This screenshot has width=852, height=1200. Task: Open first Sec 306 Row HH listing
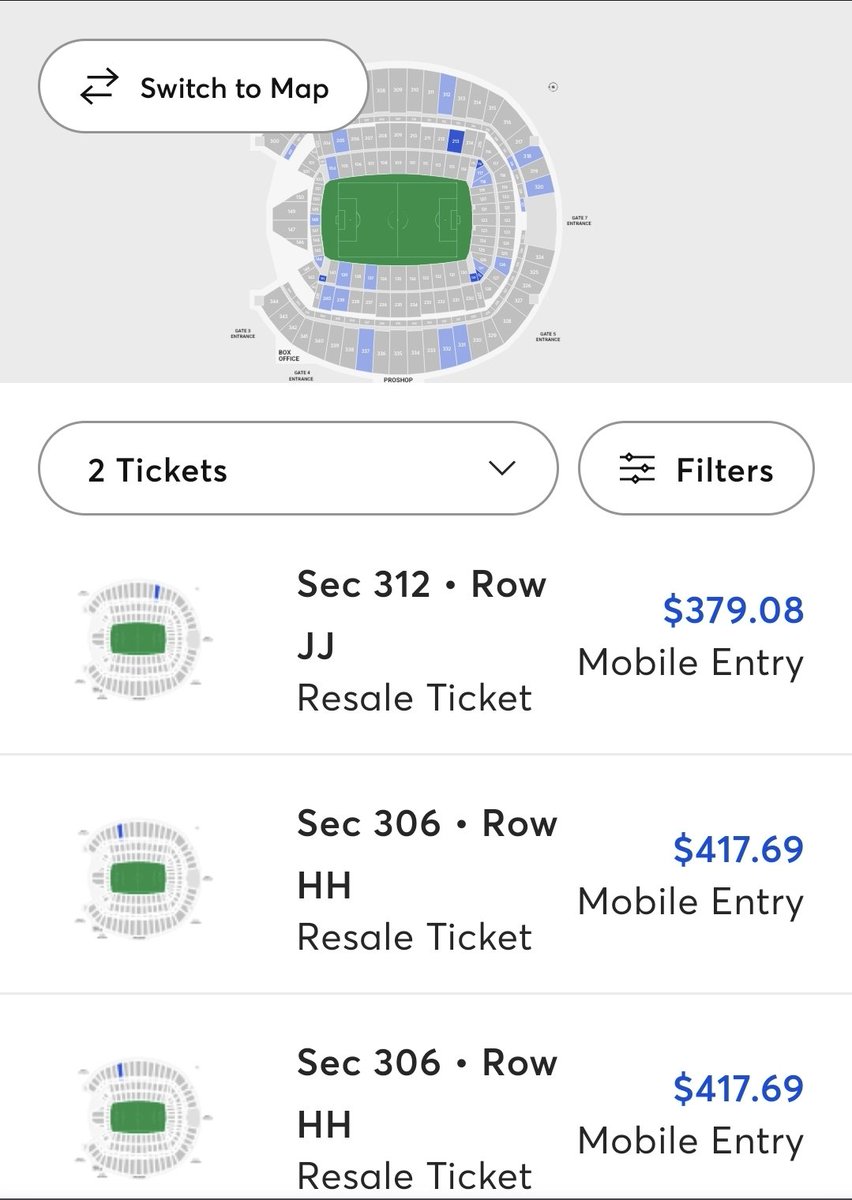[420, 880]
